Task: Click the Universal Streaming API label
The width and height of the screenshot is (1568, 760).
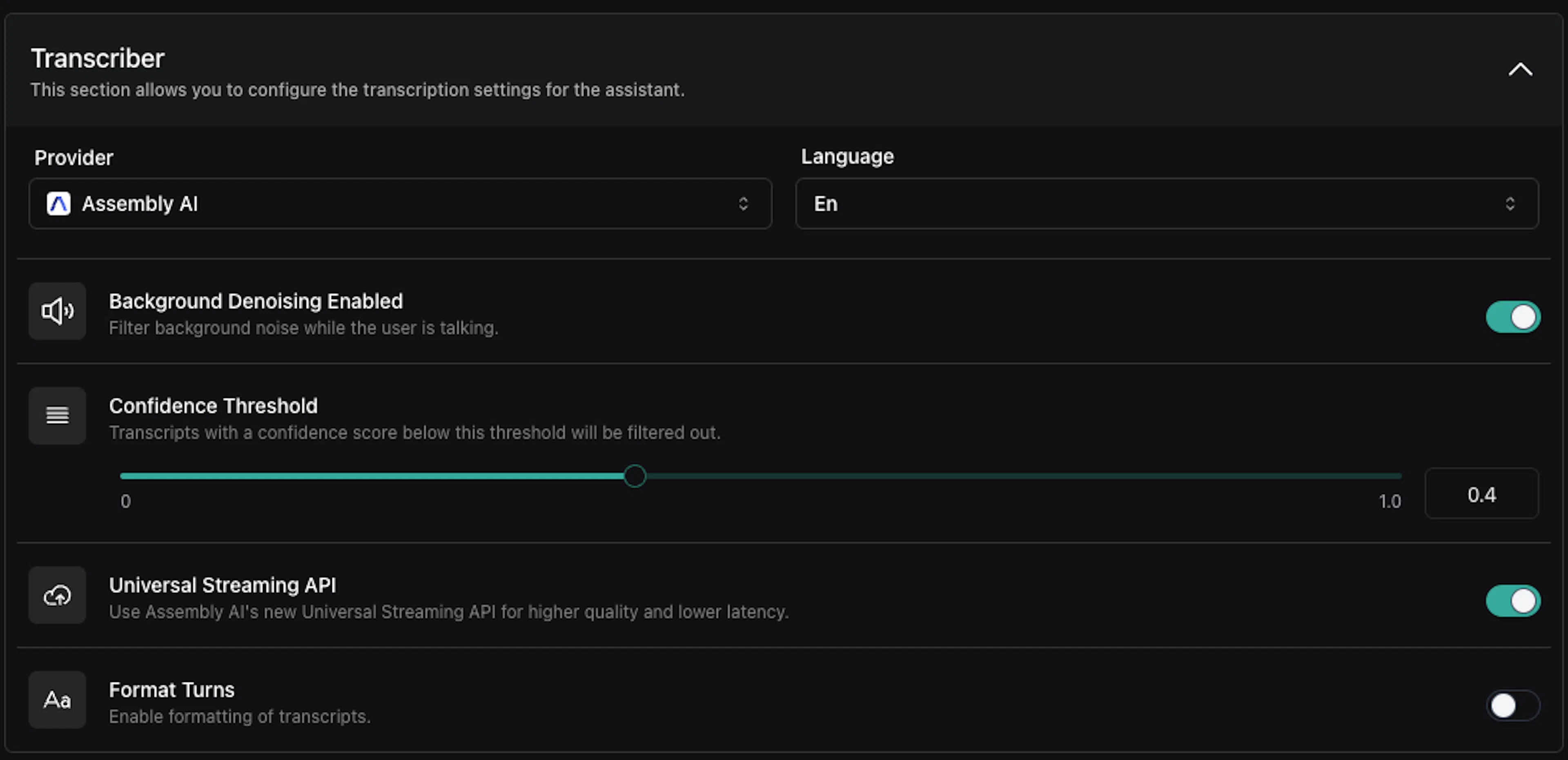Action: pos(222,585)
